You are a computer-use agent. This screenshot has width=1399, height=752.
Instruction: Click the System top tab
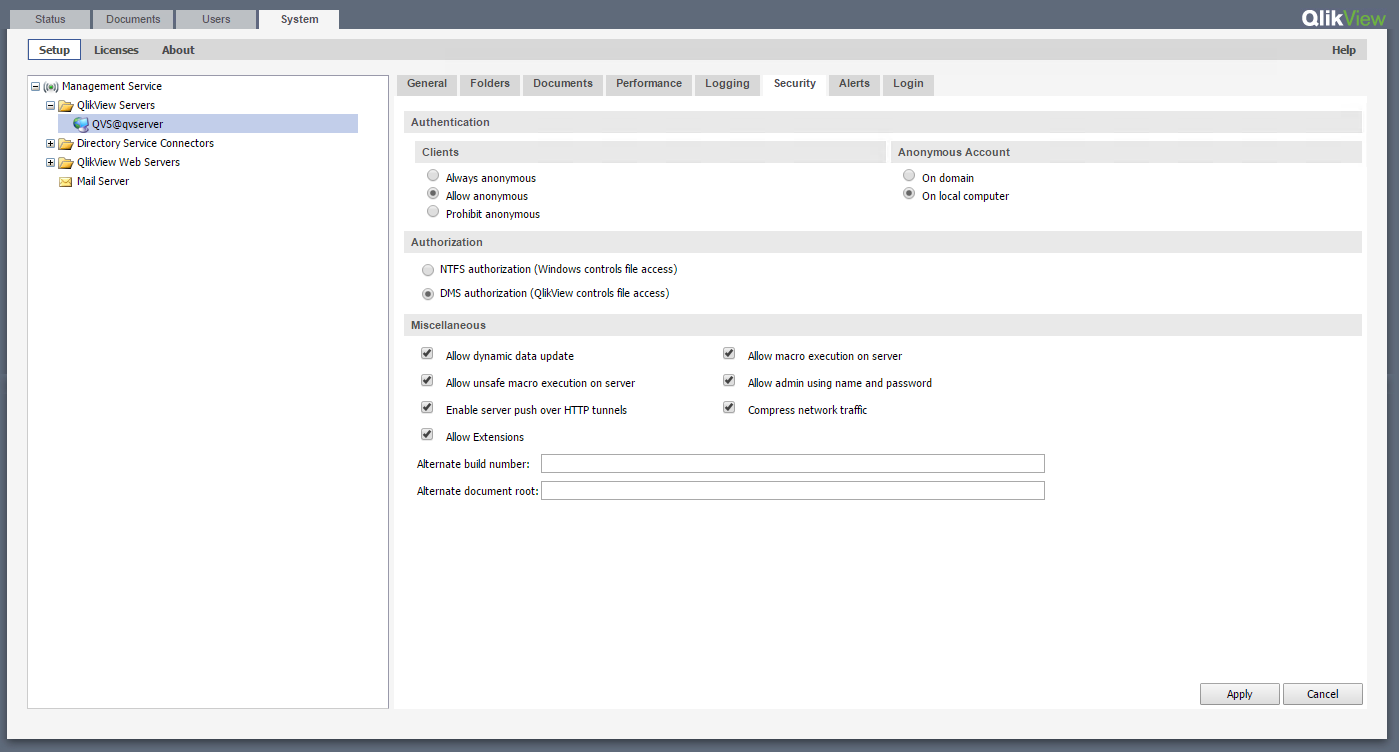tap(299, 19)
